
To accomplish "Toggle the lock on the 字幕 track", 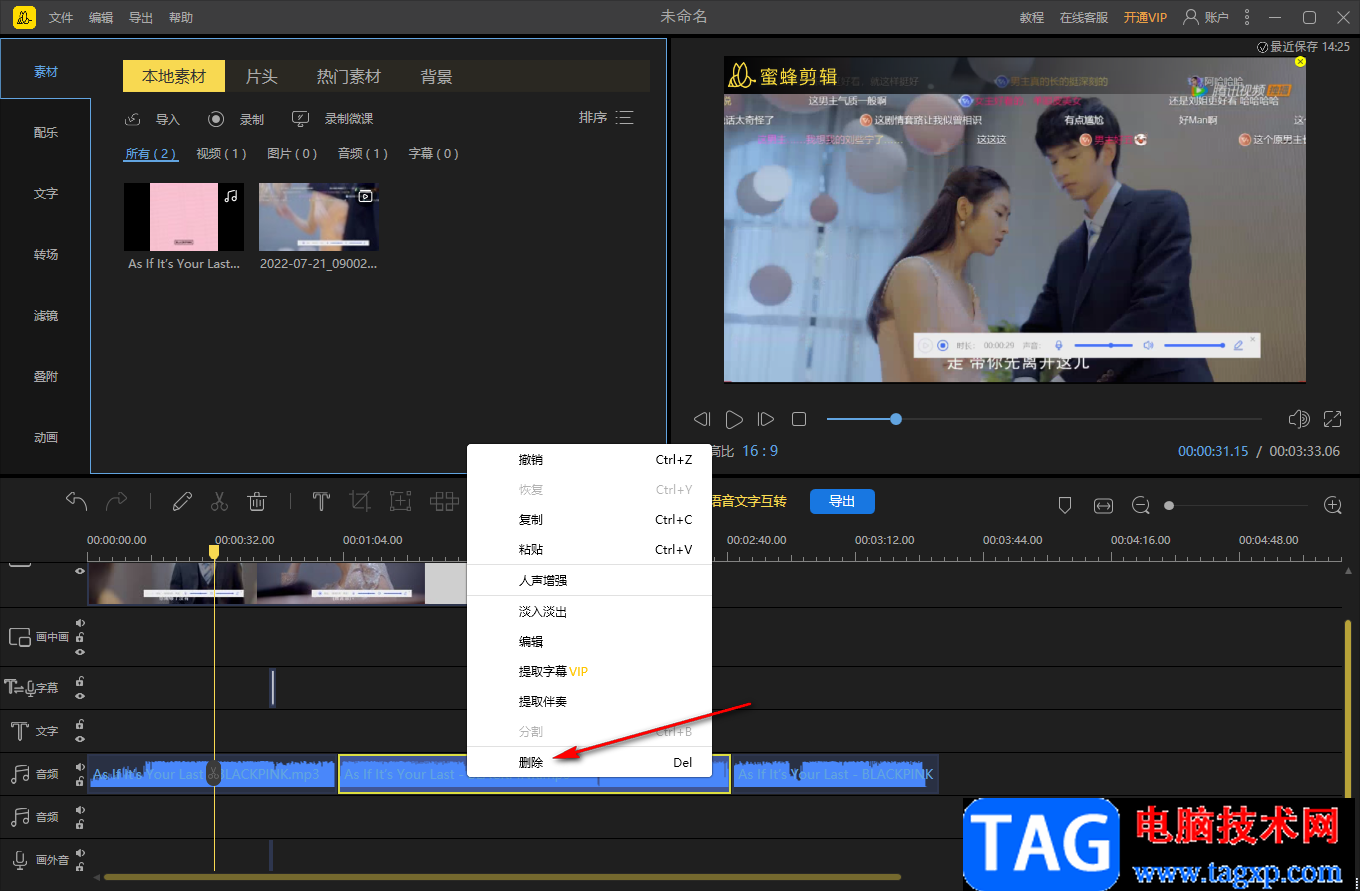I will pos(80,681).
